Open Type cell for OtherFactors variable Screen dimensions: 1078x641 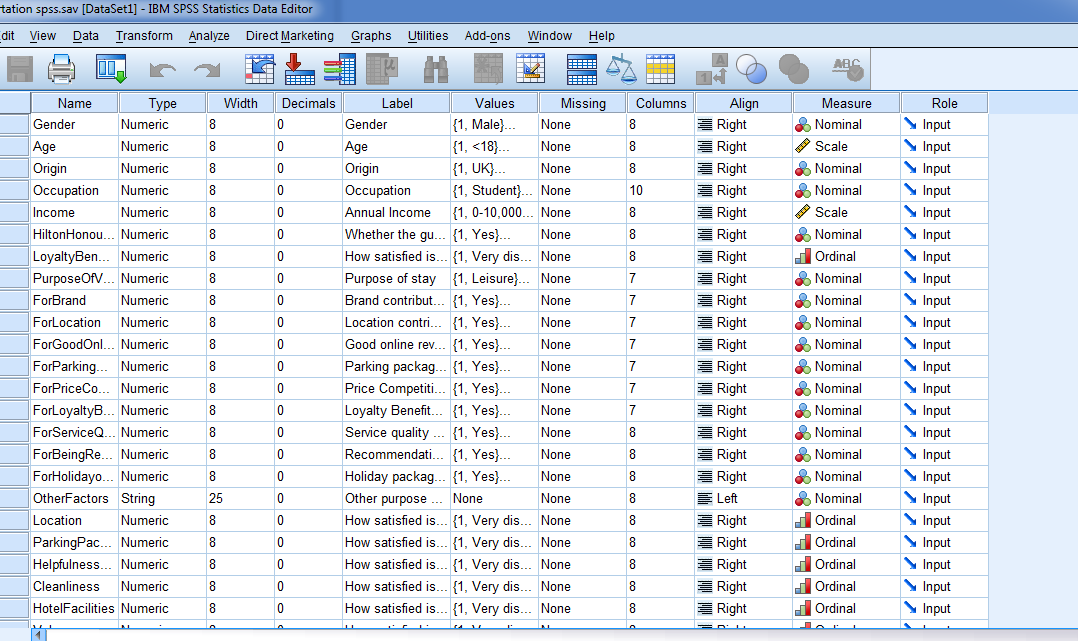pyautogui.click(x=162, y=499)
